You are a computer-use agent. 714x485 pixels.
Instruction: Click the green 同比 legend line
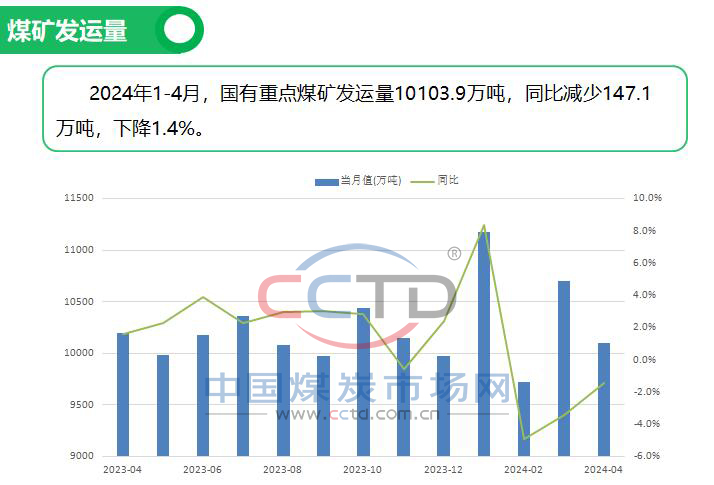[x=422, y=182]
